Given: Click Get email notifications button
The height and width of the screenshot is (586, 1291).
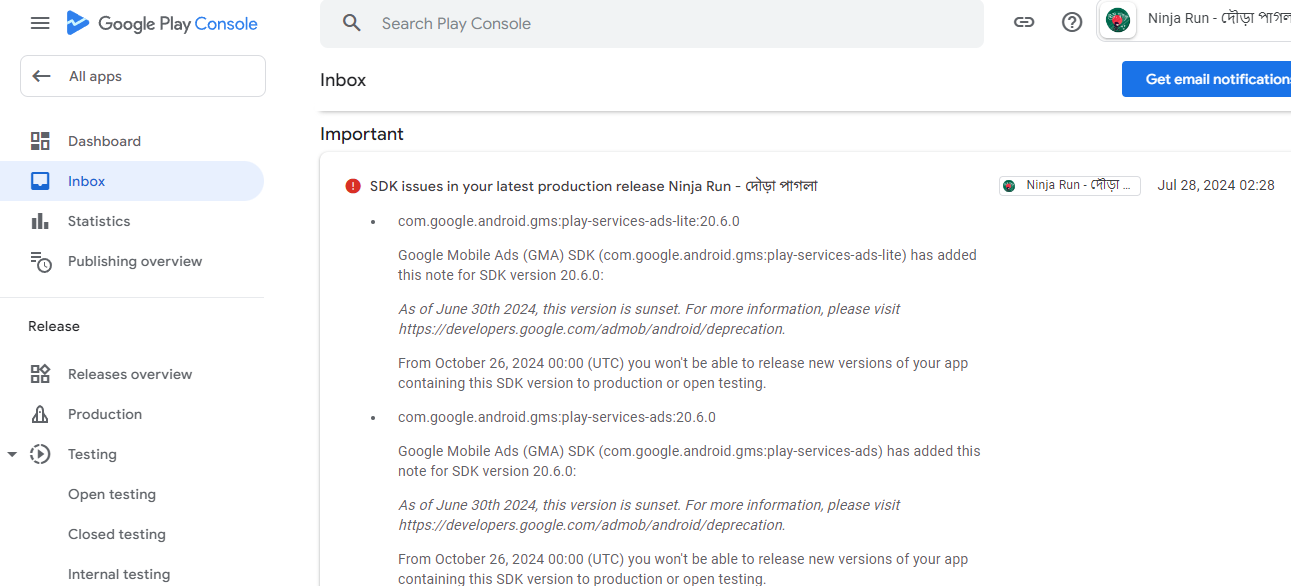Looking at the screenshot, I should [1207, 79].
